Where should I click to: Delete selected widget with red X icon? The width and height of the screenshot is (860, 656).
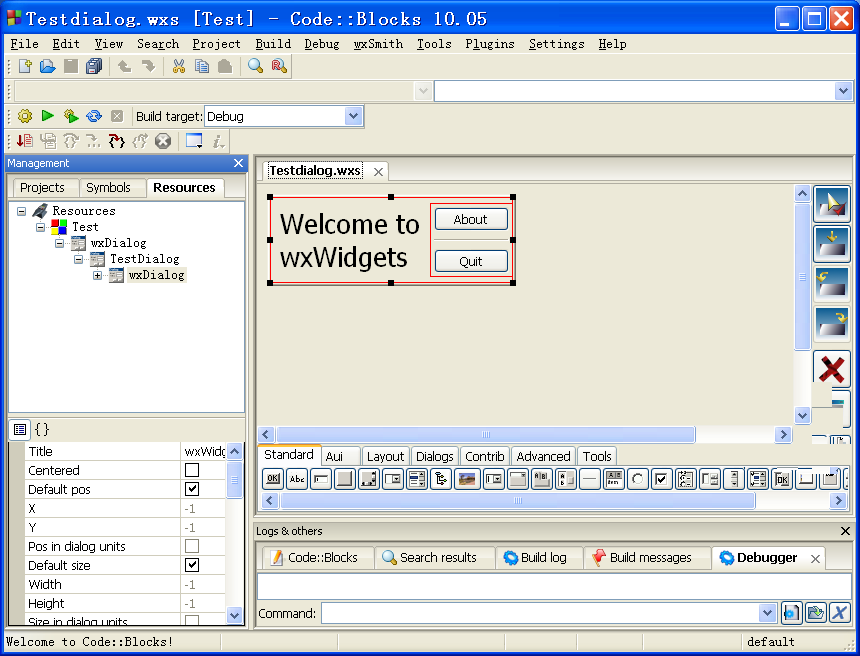[x=831, y=368]
